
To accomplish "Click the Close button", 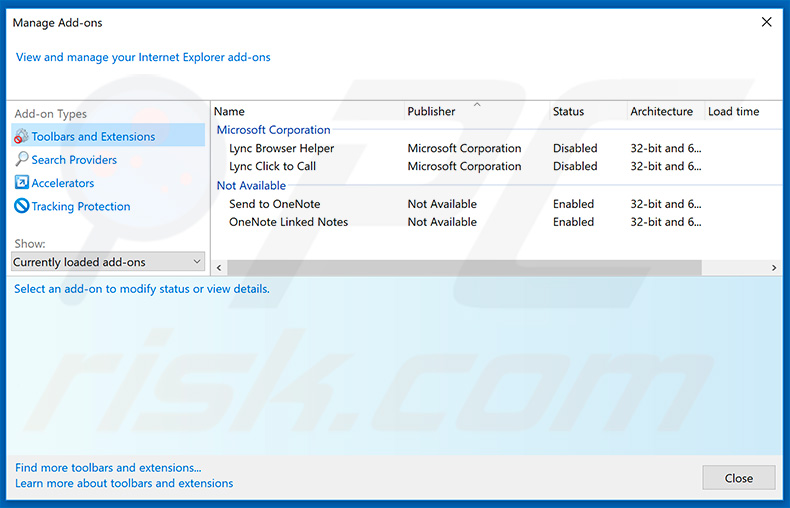I will [x=739, y=478].
